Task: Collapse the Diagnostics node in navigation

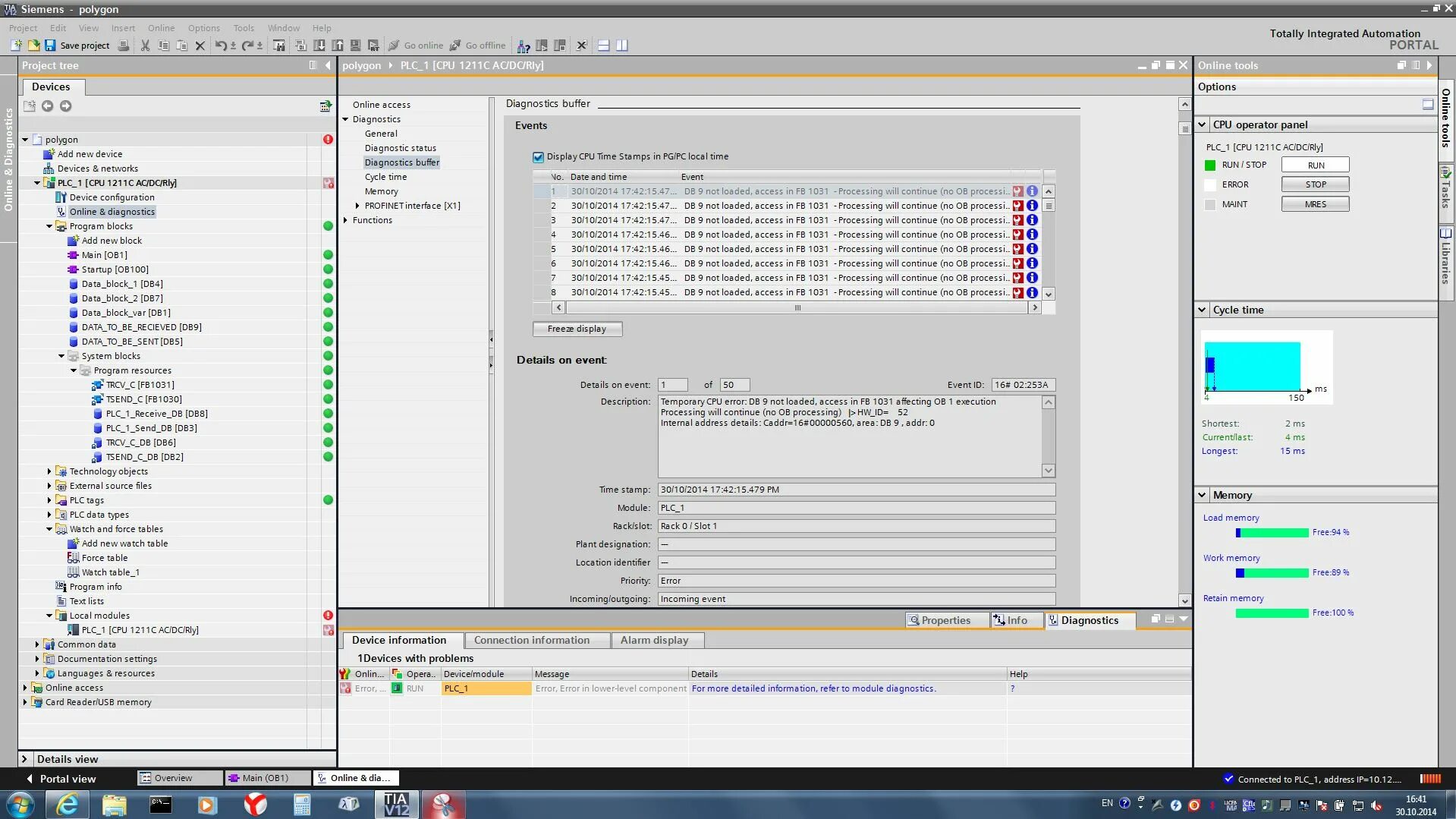Action: coord(346,119)
